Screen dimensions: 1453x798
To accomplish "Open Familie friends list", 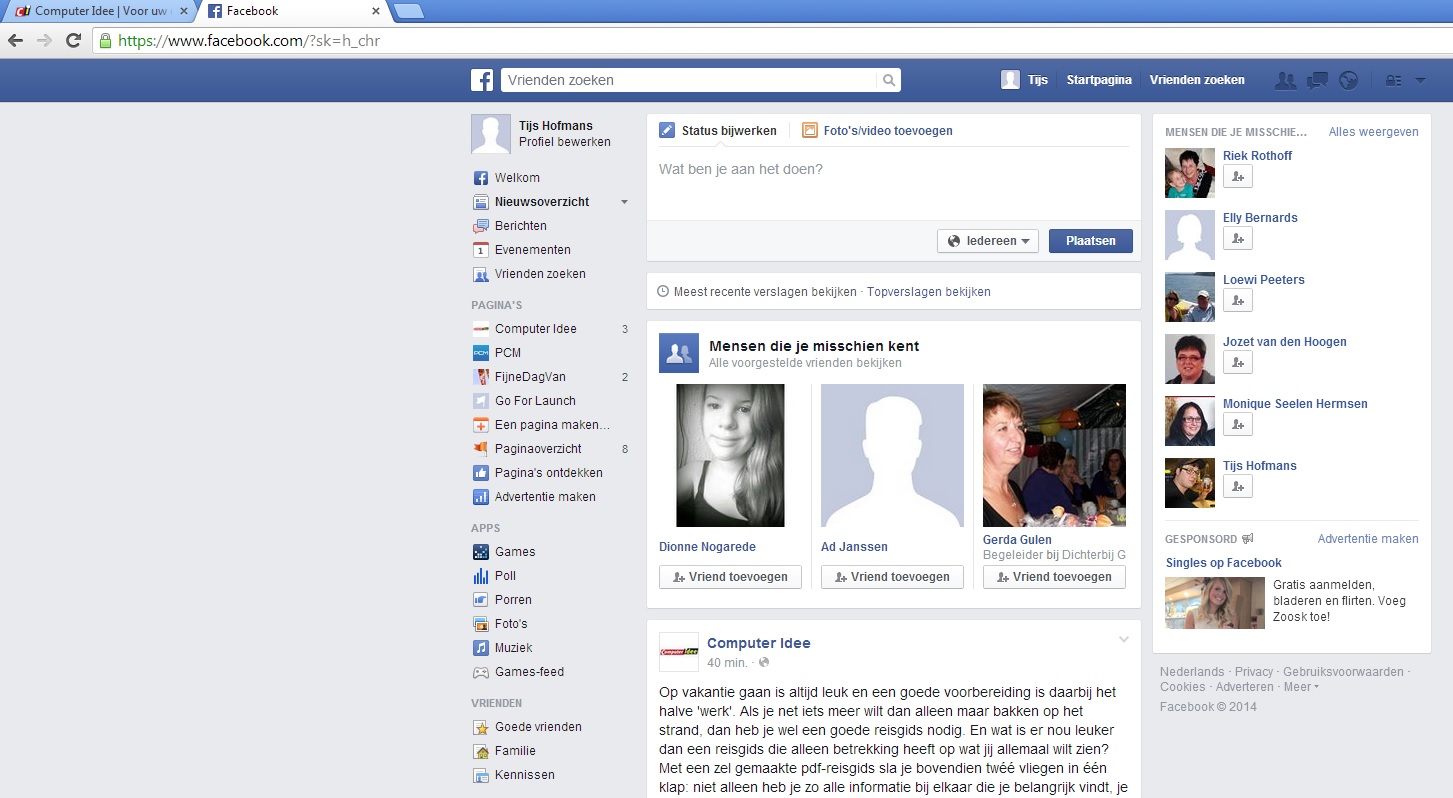I will pyautogui.click(x=515, y=751).
